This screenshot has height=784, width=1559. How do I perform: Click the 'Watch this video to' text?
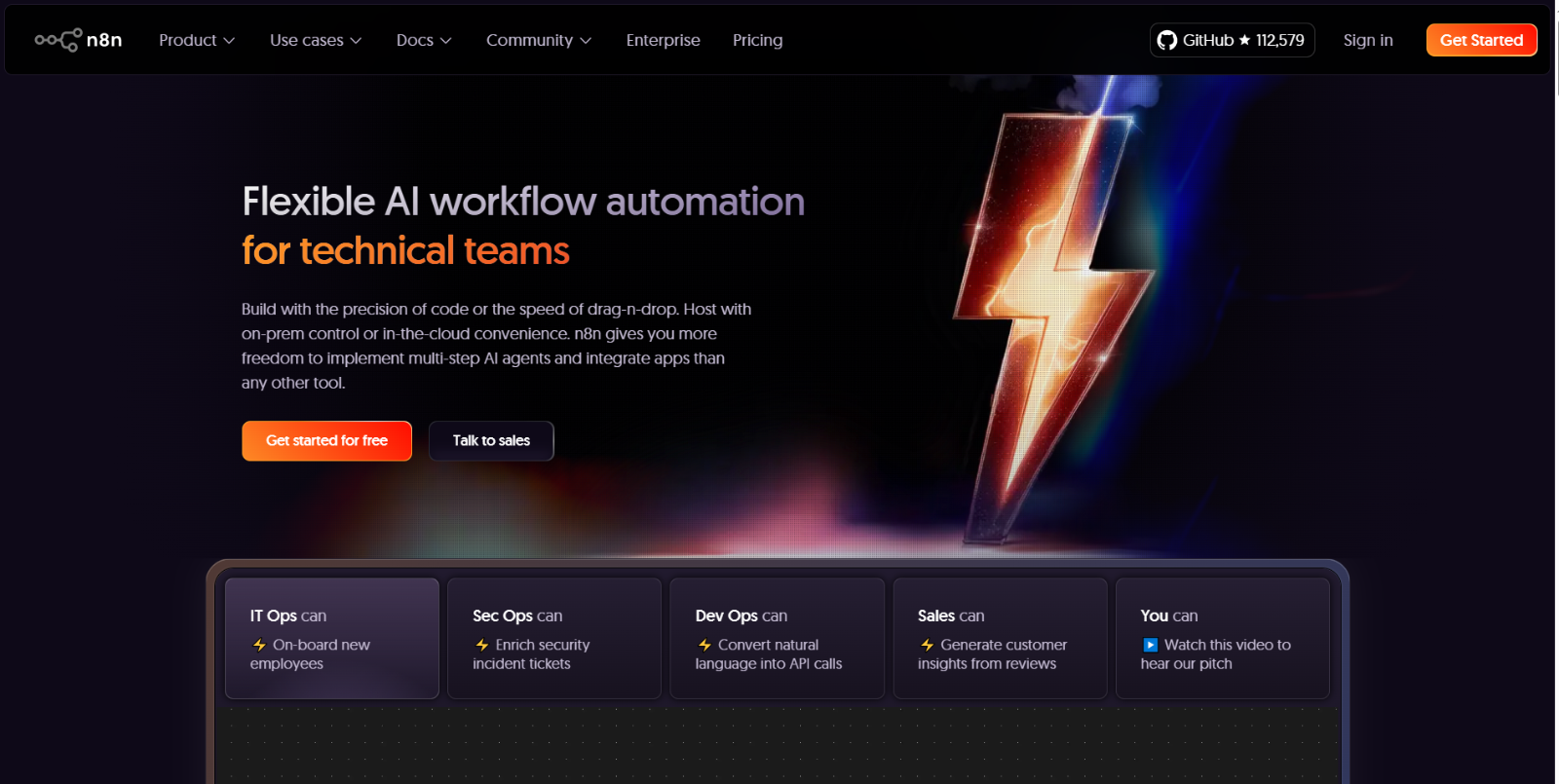(x=1228, y=645)
